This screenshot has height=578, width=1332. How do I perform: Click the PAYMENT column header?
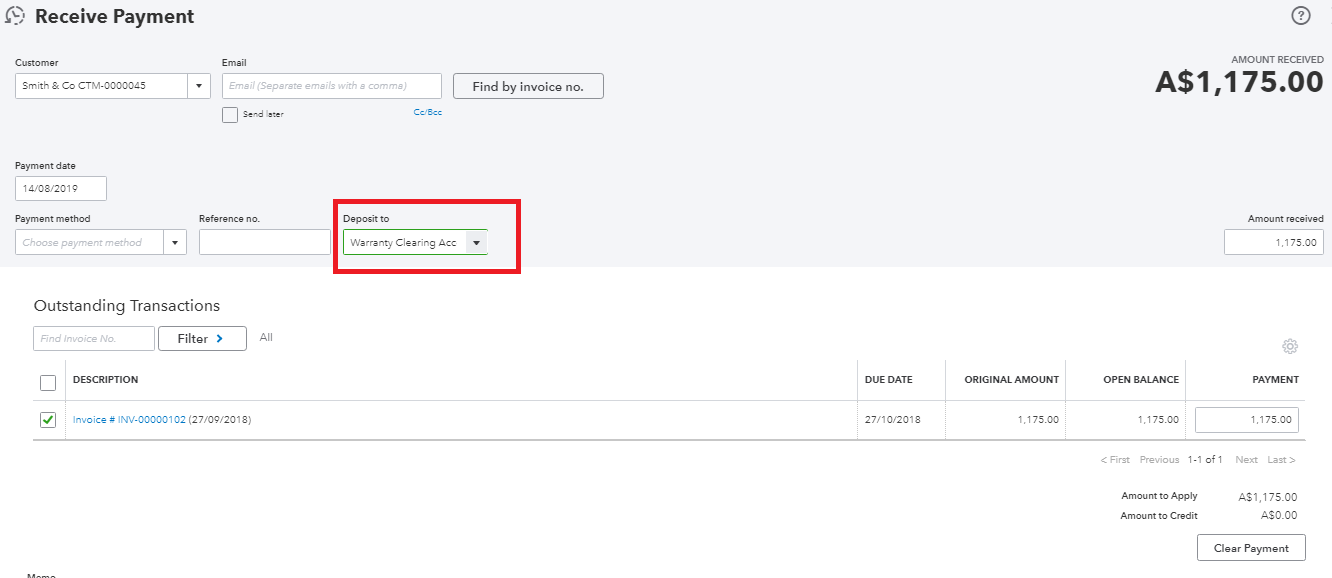coord(1275,380)
